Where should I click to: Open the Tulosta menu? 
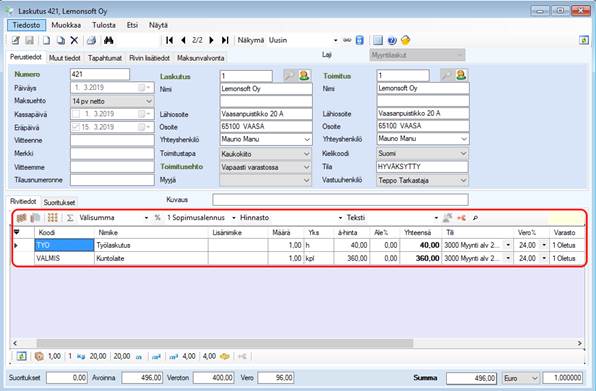pyautogui.click(x=104, y=25)
